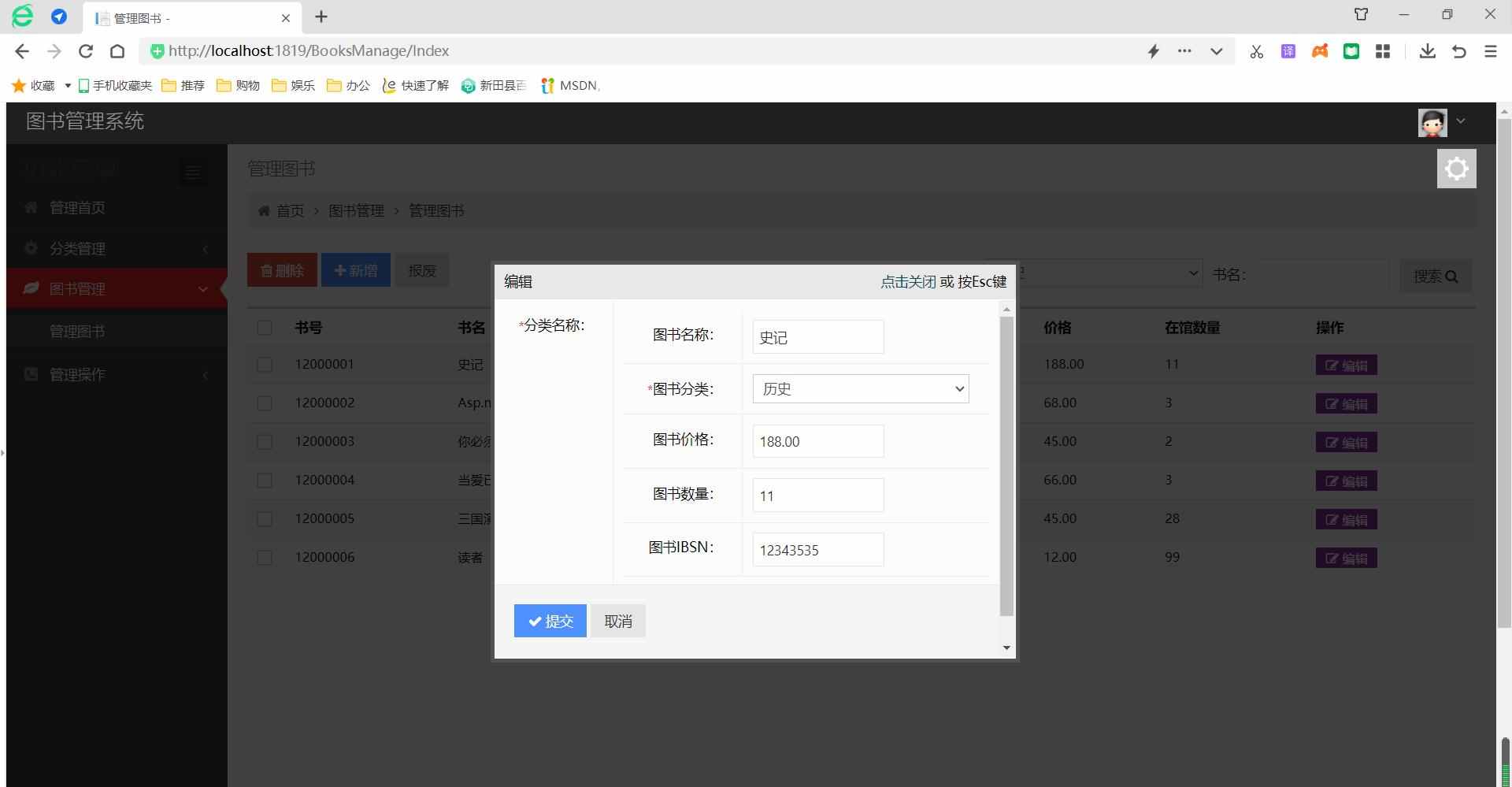This screenshot has height=787, width=1512.
Task: Open the 快速了解 bookmark
Action: tap(415, 85)
